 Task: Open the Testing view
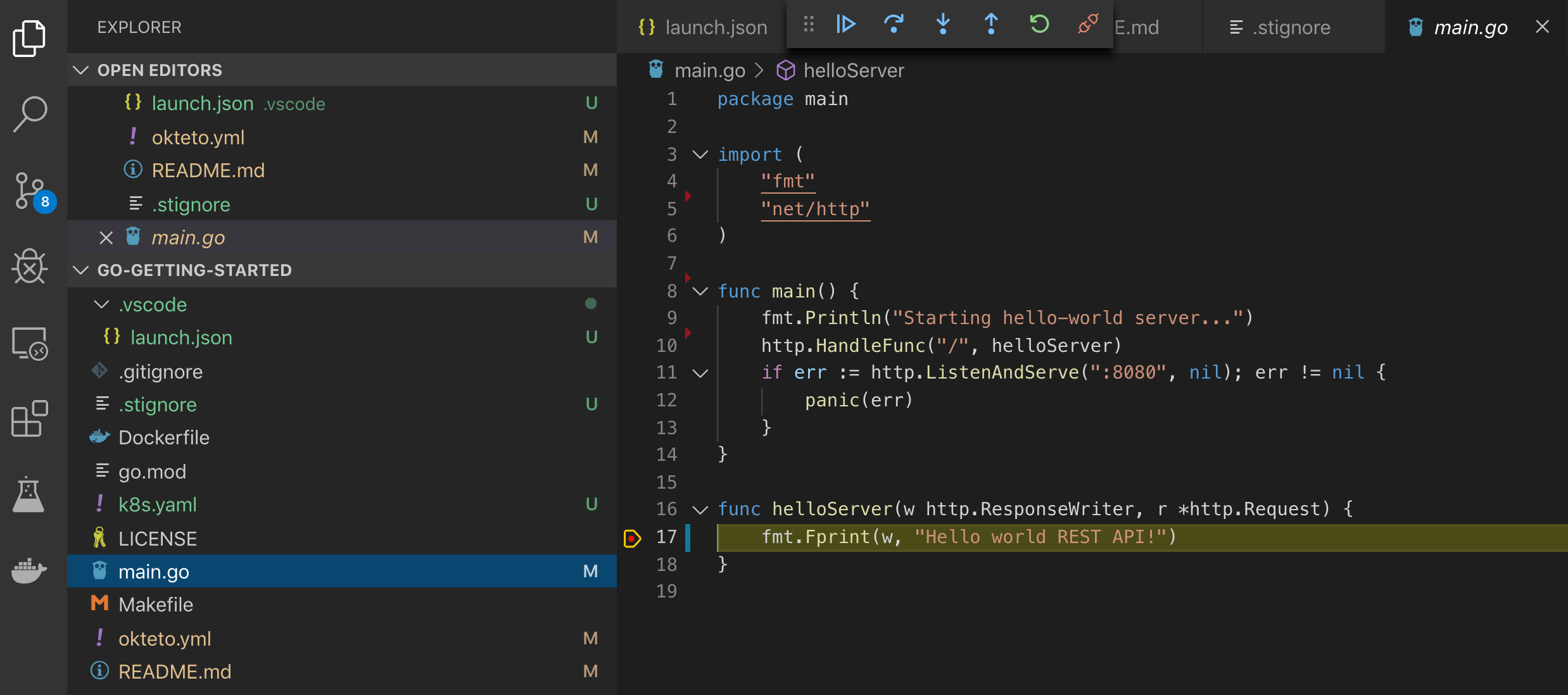pyautogui.click(x=30, y=494)
